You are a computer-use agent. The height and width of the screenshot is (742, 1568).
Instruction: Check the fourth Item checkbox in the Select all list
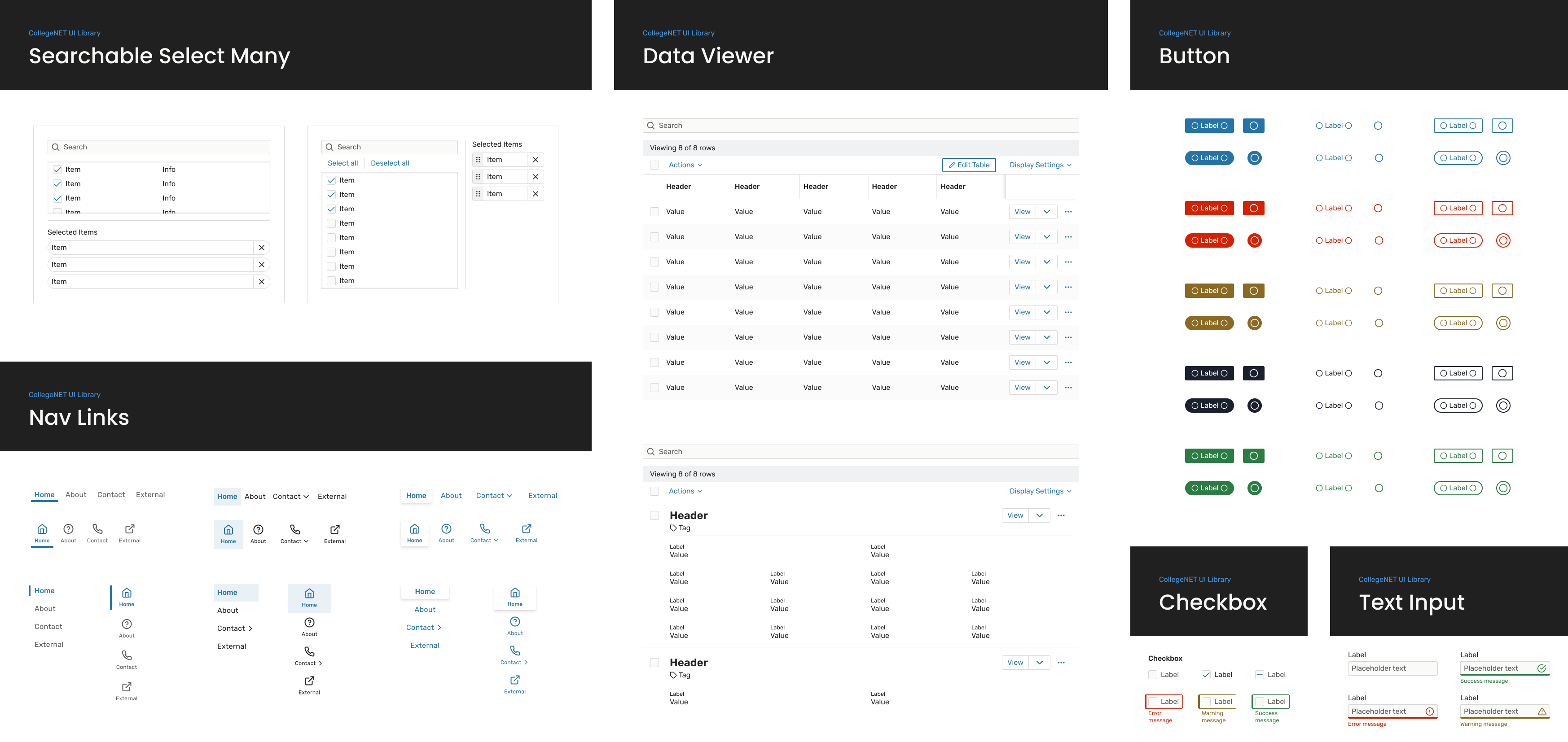tap(332, 223)
